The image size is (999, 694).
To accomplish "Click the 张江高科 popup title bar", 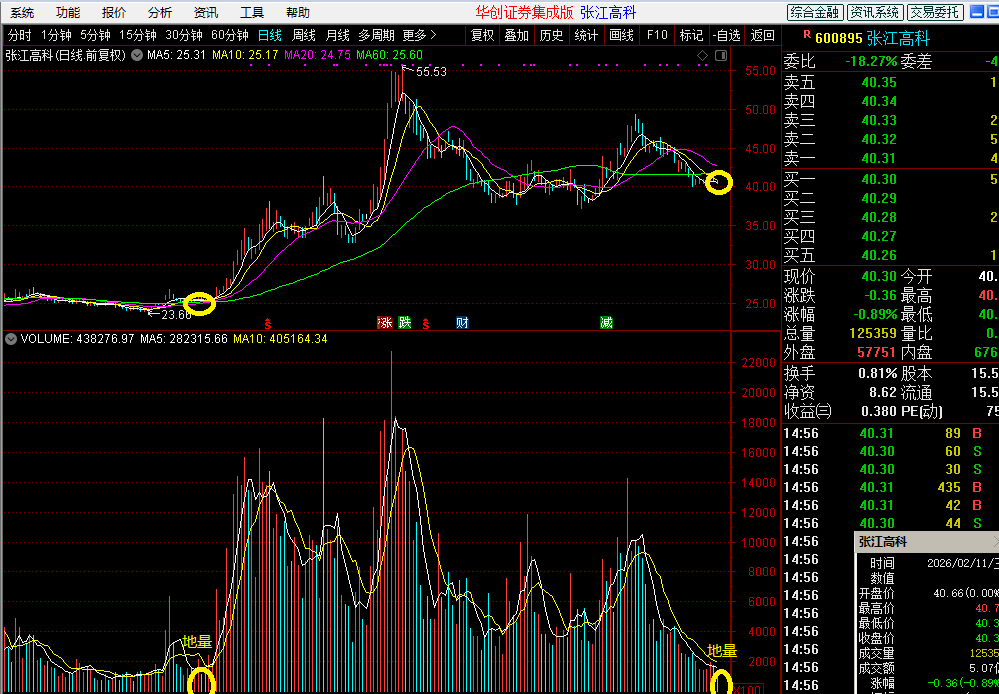I will pyautogui.click(x=926, y=542).
